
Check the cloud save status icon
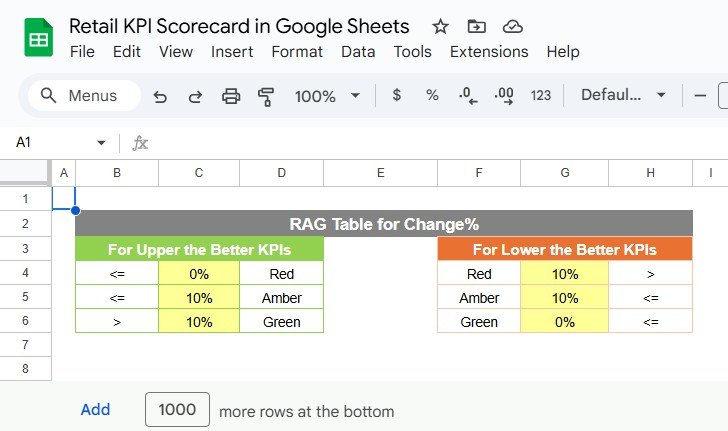pyautogui.click(x=512, y=27)
